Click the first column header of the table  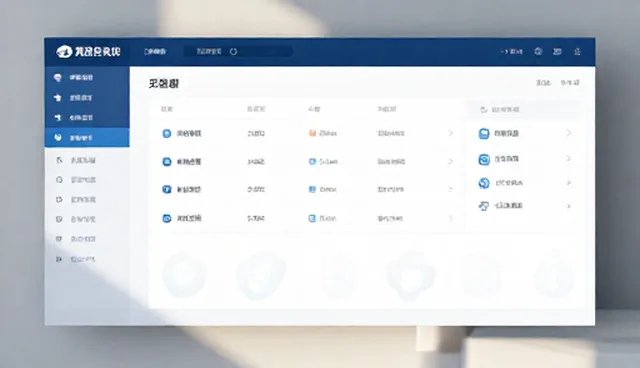(167, 109)
